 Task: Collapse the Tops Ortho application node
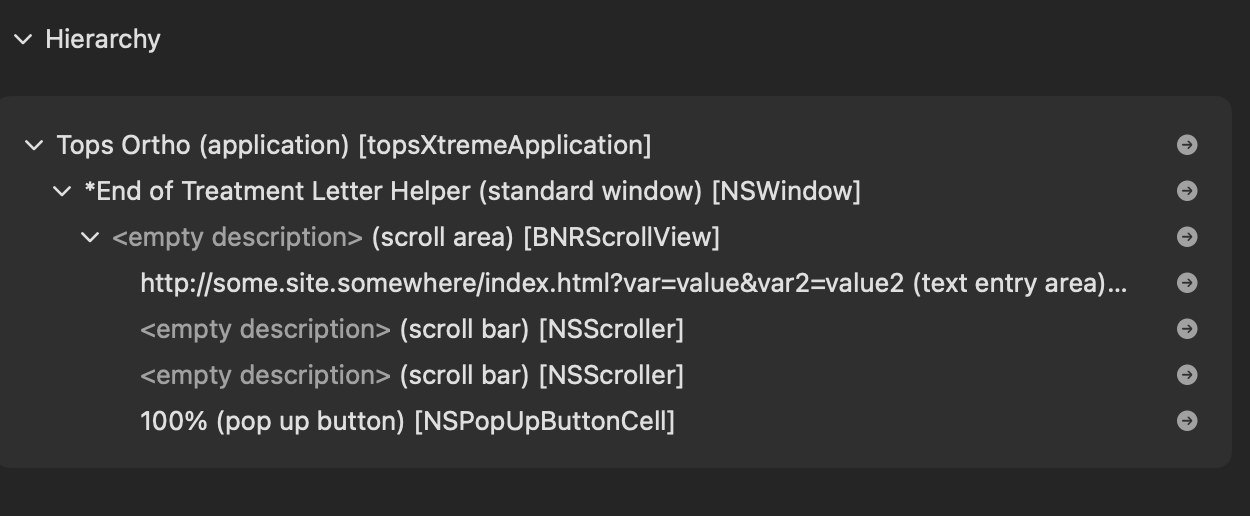(34, 145)
